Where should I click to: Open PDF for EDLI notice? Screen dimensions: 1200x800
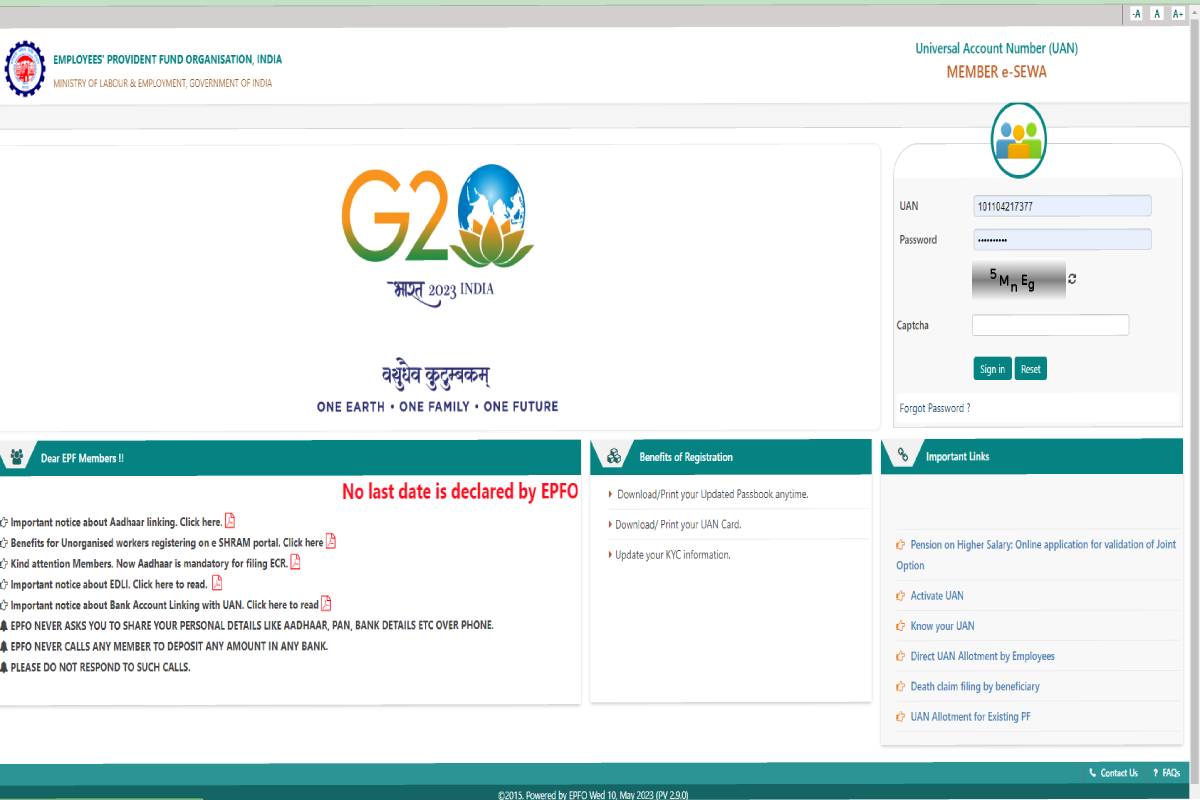[x=217, y=583]
